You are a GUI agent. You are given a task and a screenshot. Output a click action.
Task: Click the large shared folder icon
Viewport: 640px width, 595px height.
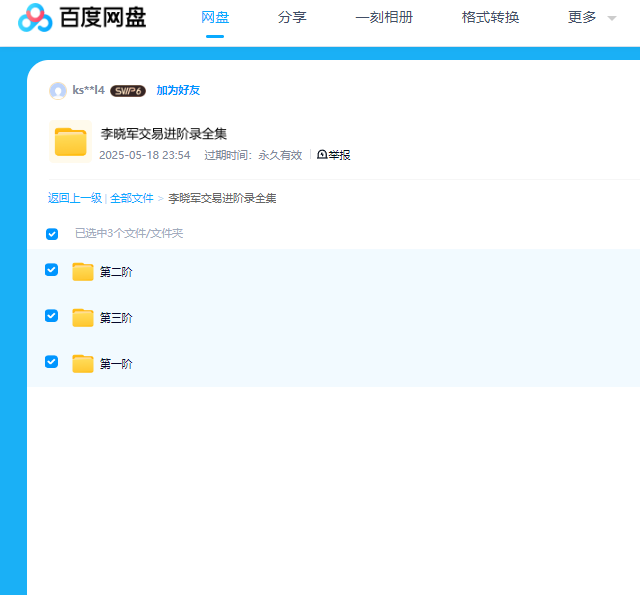[70, 141]
